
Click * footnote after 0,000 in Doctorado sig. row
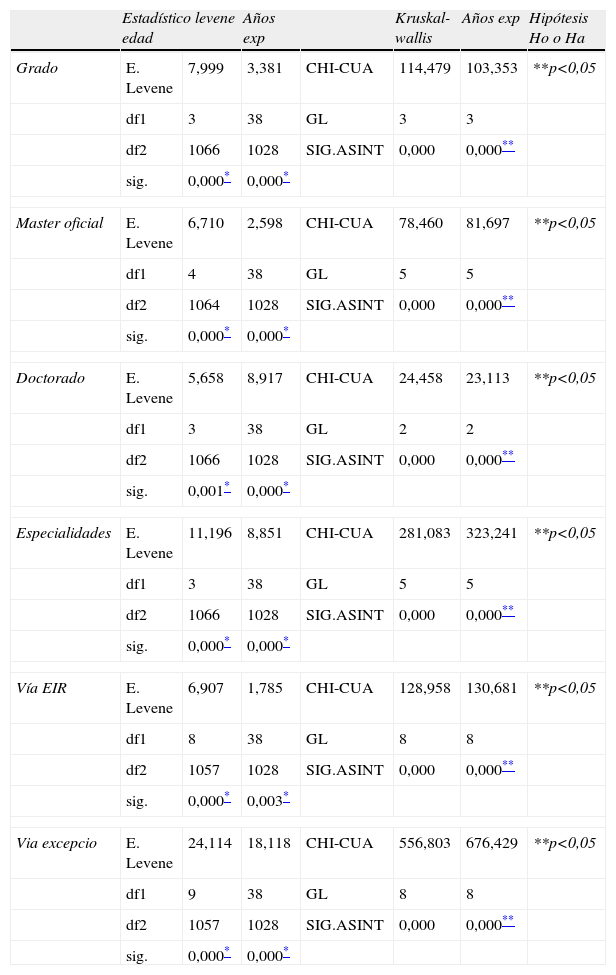click(x=286, y=487)
